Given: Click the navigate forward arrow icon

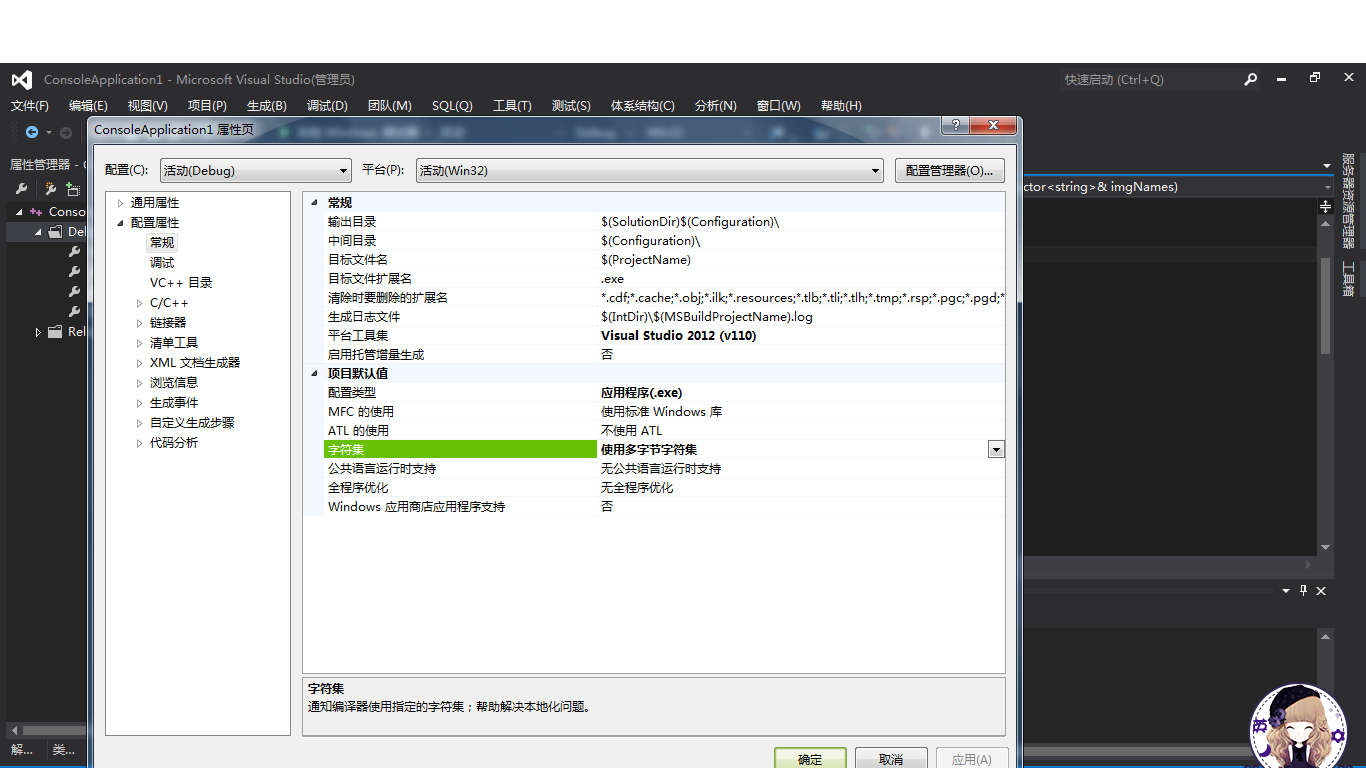Looking at the screenshot, I should (x=66, y=132).
